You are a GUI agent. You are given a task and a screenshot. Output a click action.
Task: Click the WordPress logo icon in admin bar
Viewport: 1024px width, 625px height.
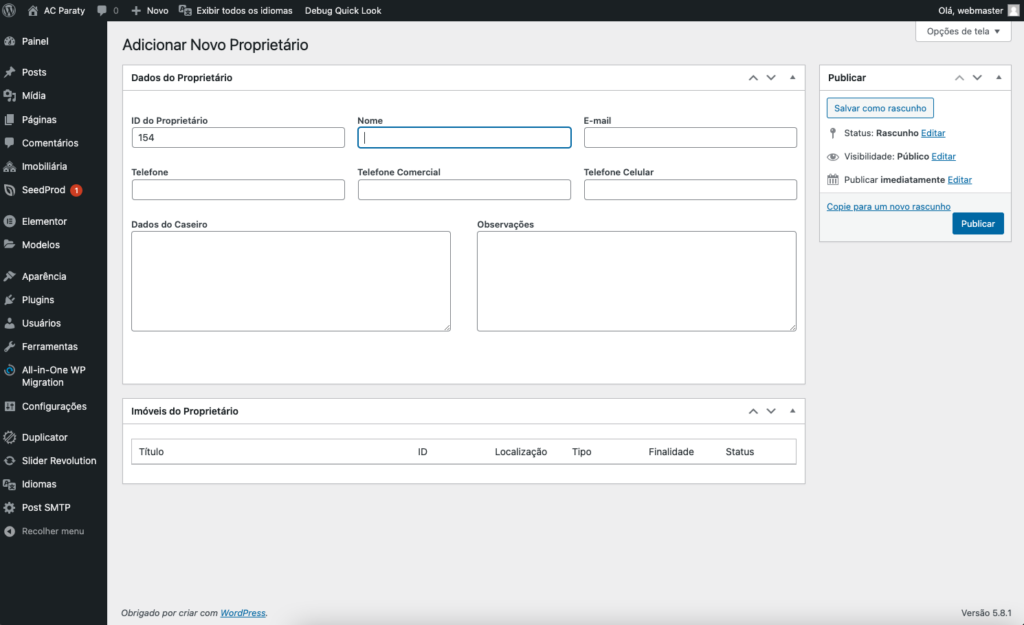point(11,10)
